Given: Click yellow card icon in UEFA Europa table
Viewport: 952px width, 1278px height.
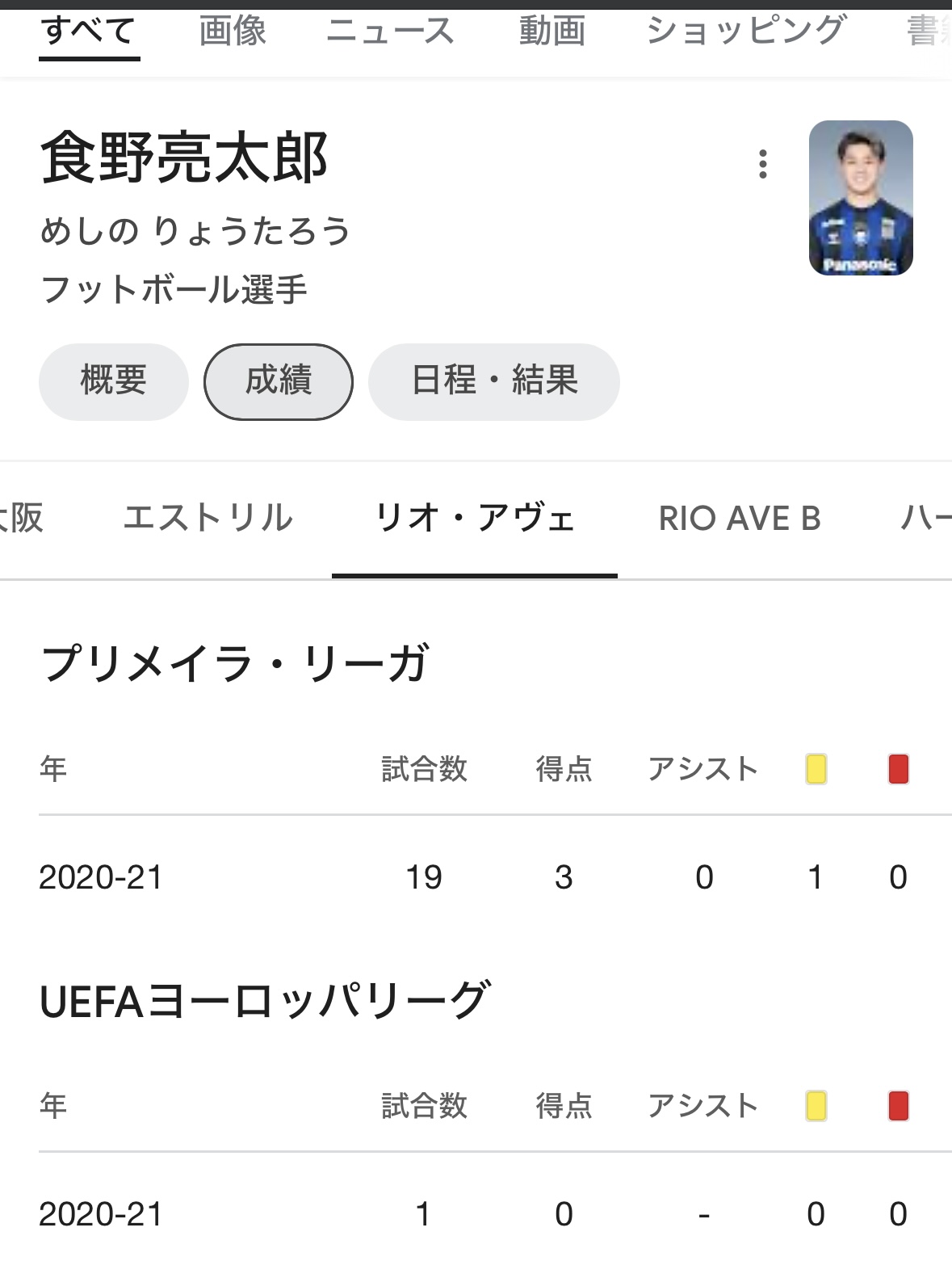Looking at the screenshot, I should 816,1106.
